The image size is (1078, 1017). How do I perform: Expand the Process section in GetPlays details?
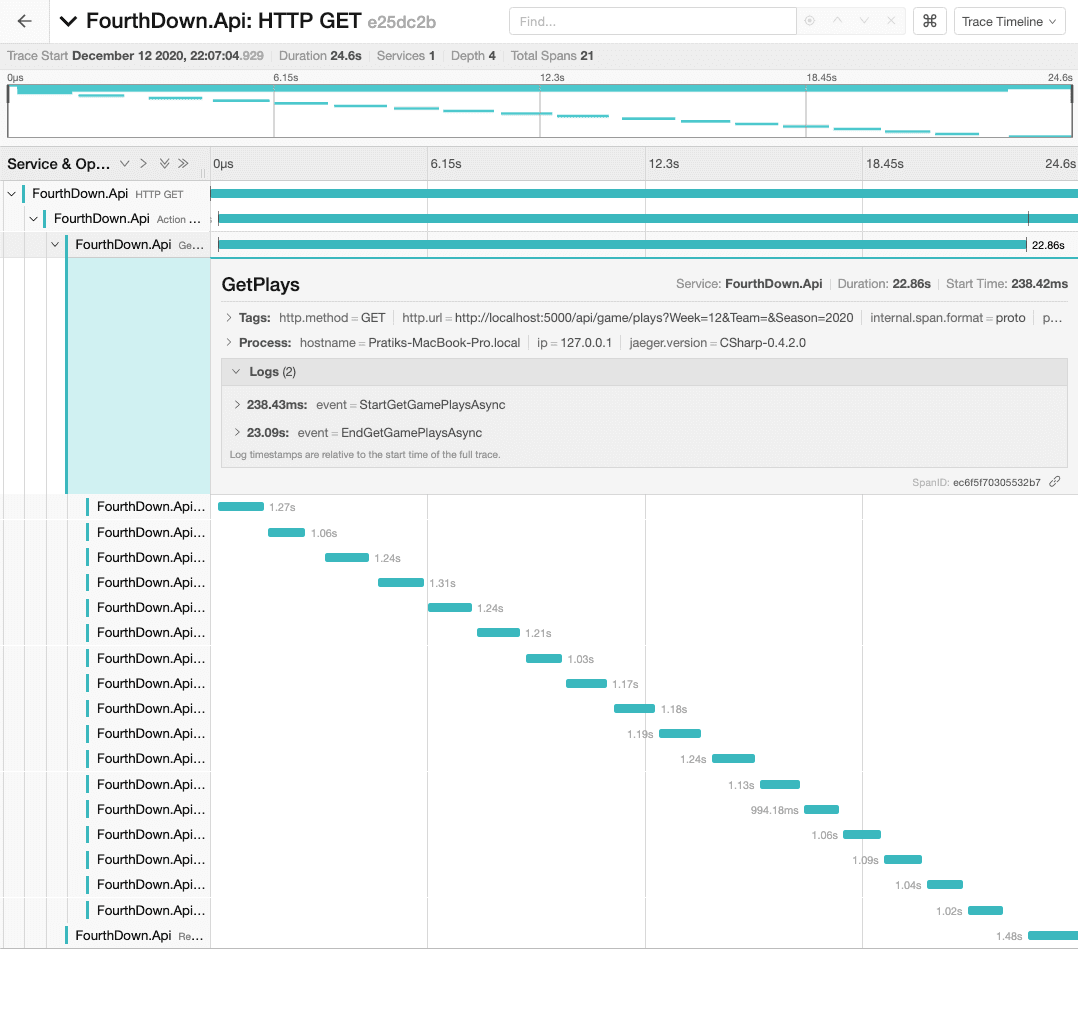pos(231,343)
